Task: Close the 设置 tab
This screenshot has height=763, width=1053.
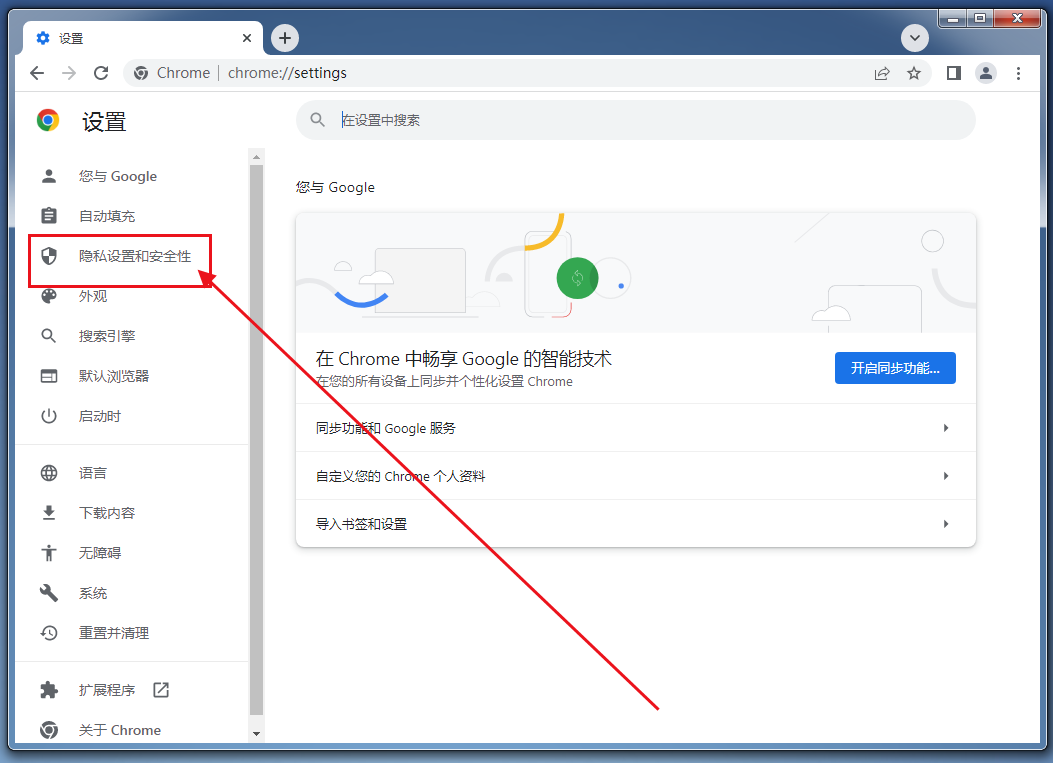Action: tap(246, 38)
